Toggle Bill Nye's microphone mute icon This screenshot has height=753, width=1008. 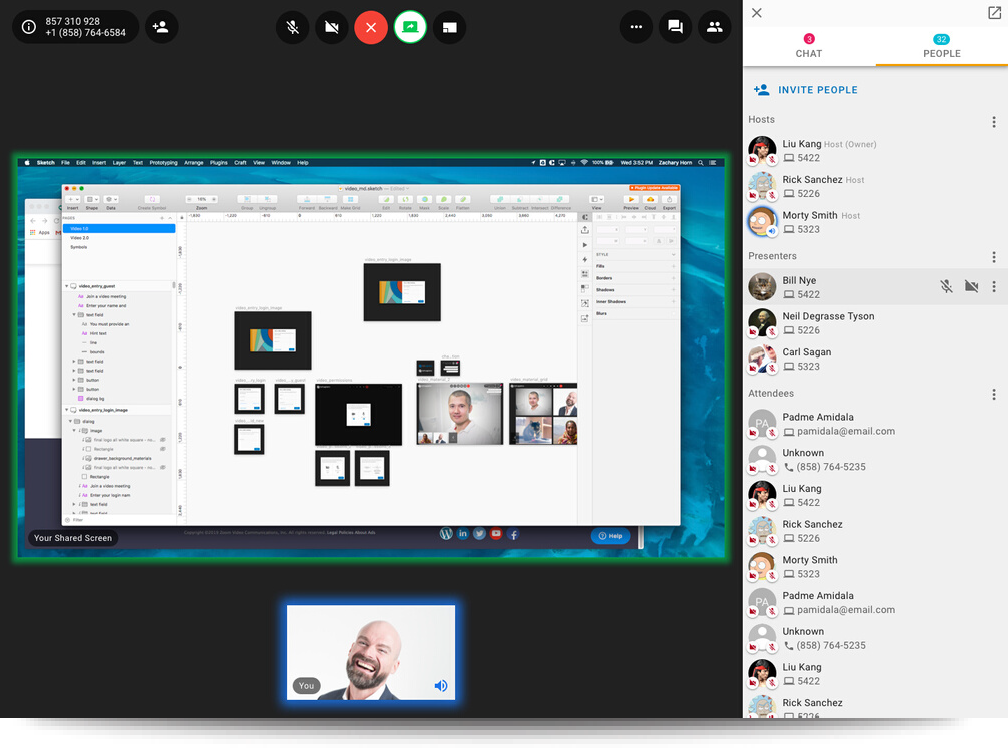click(x=946, y=286)
